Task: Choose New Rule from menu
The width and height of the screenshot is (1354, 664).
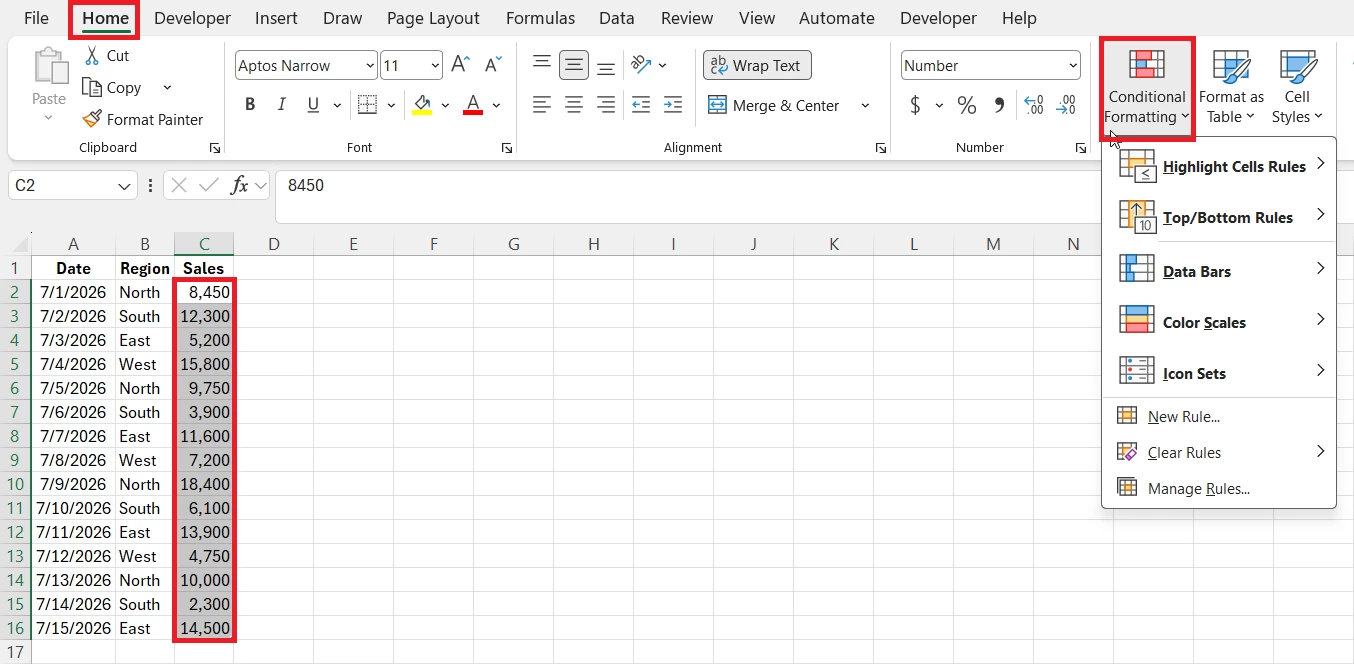Action: (x=1219, y=417)
